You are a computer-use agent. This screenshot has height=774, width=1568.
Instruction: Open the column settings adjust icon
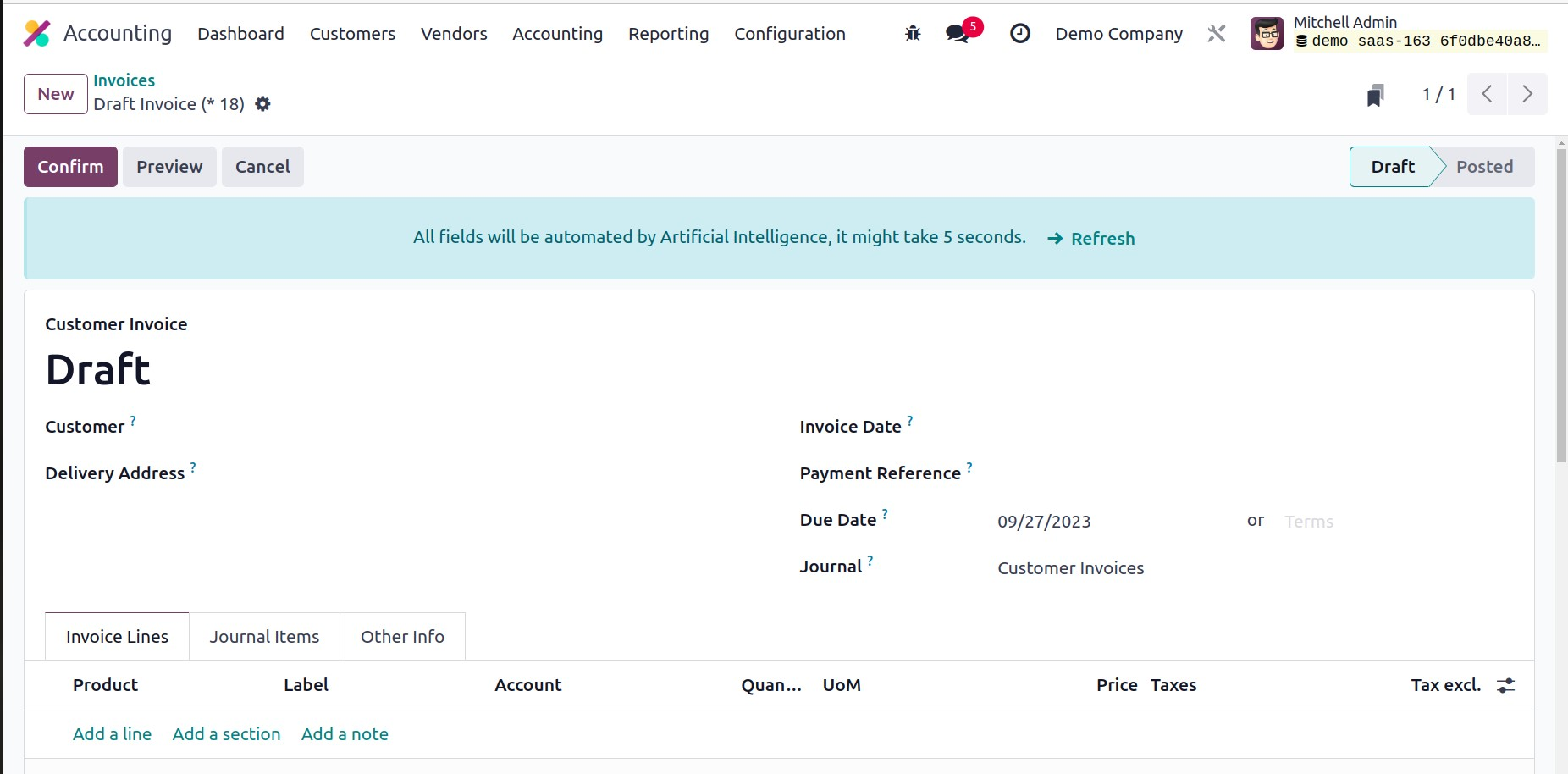coord(1505,686)
